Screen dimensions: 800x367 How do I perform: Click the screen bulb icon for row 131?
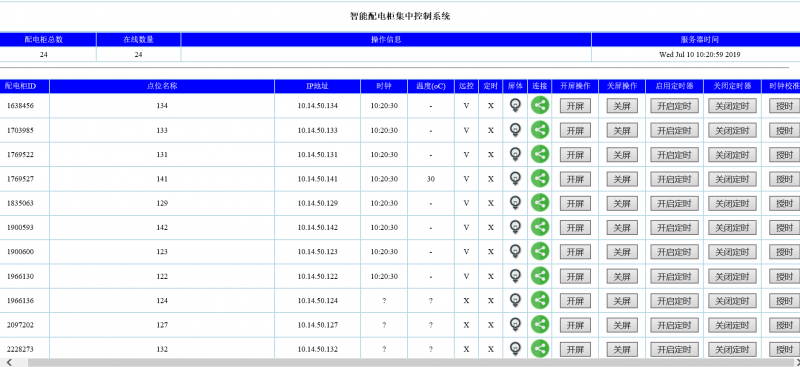[515, 154]
